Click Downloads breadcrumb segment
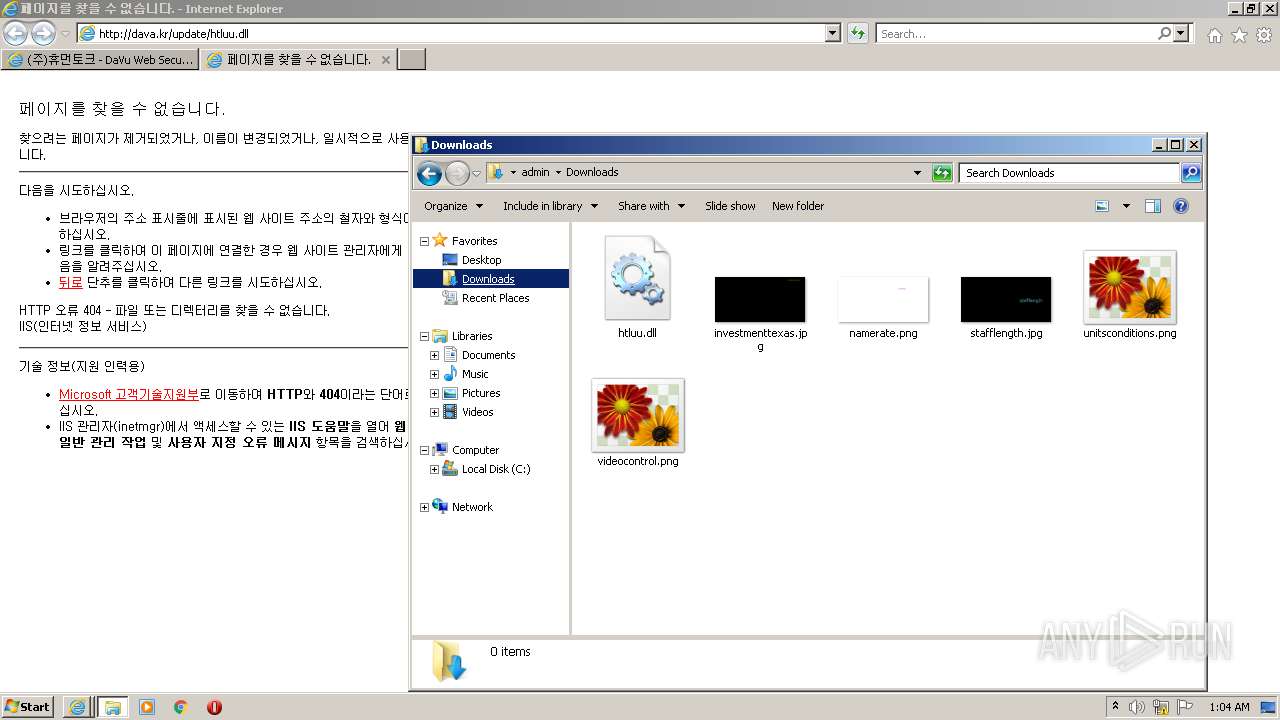The height and width of the screenshot is (720, 1280). point(592,172)
